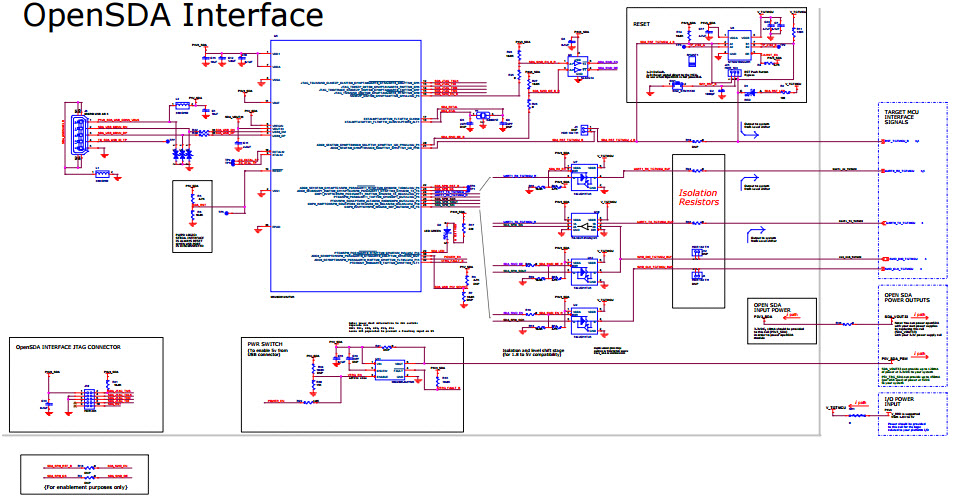Select the JTAG header connector symbol
This screenshot has width=955, height=499.
tap(89, 398)
